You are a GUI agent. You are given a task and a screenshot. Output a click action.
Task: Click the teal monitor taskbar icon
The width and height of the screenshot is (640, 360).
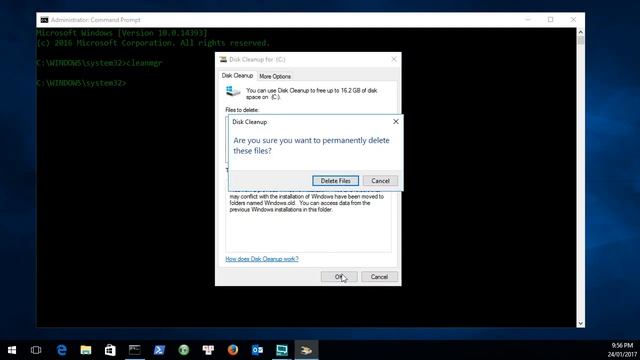282,350
